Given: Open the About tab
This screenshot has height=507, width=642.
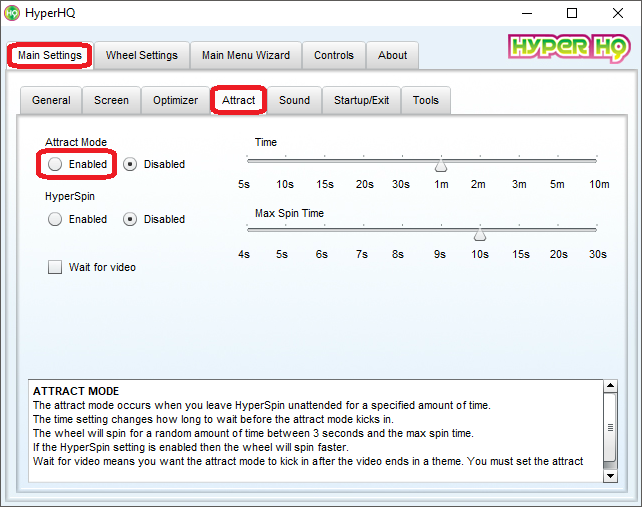Looking at the screenshot, I should [392, 55].
